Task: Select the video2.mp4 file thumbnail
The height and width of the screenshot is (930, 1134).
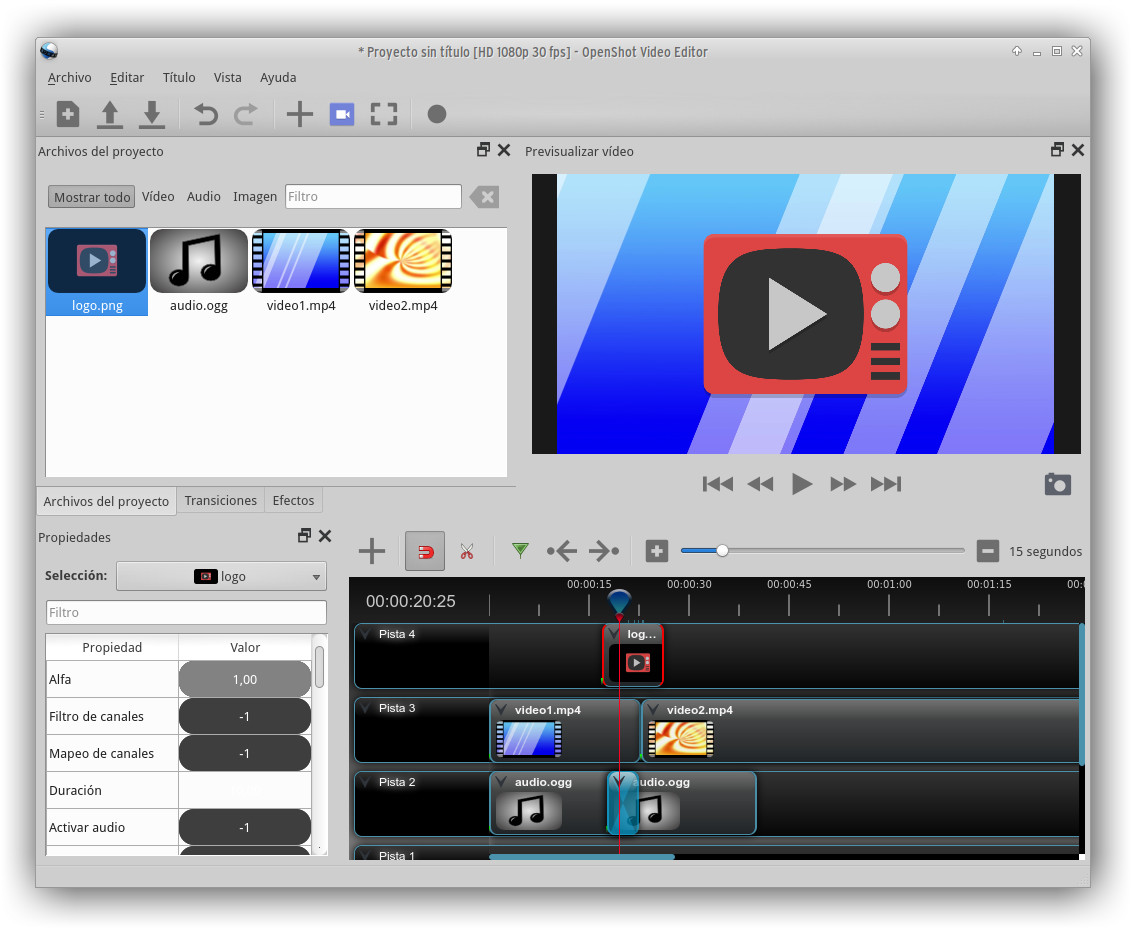Action: (x=403, y=261)
